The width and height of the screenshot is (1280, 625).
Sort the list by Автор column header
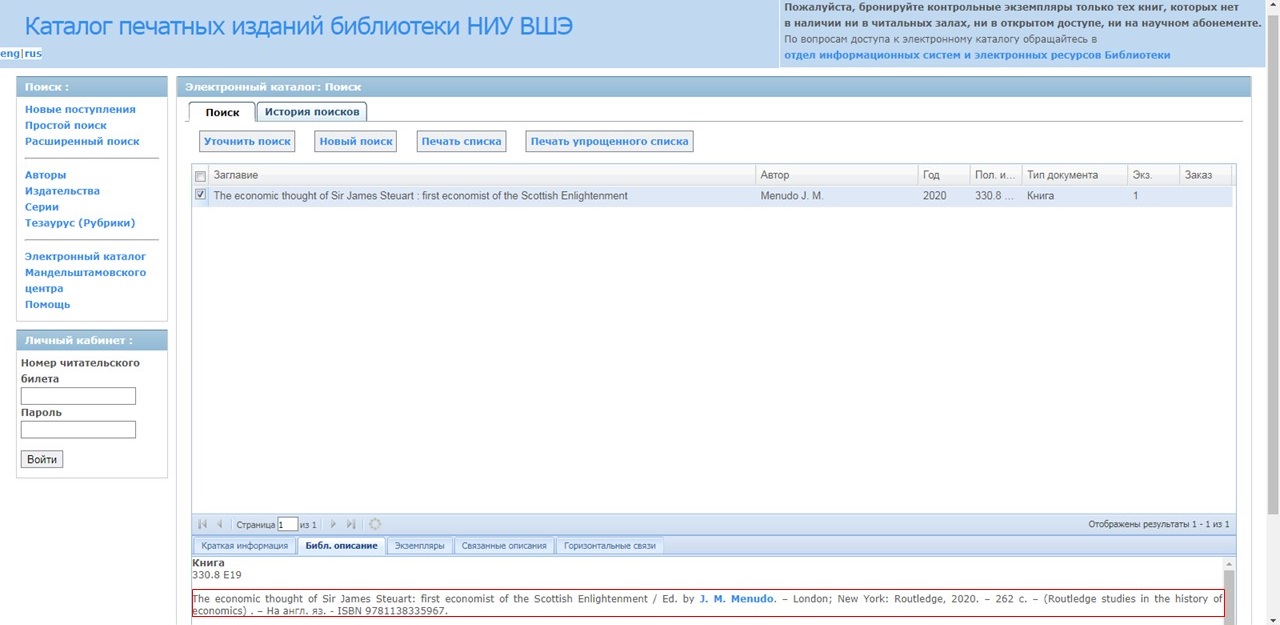[x=834, y=175]
